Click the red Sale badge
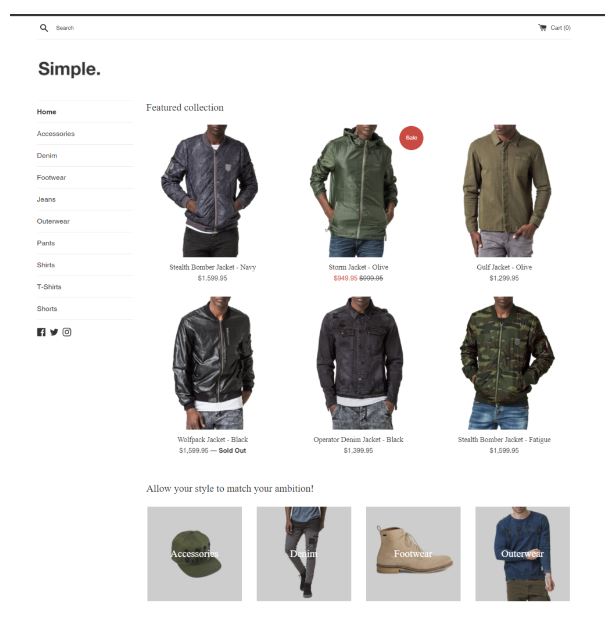The image size is (614, 635). (x=411, y=138)
